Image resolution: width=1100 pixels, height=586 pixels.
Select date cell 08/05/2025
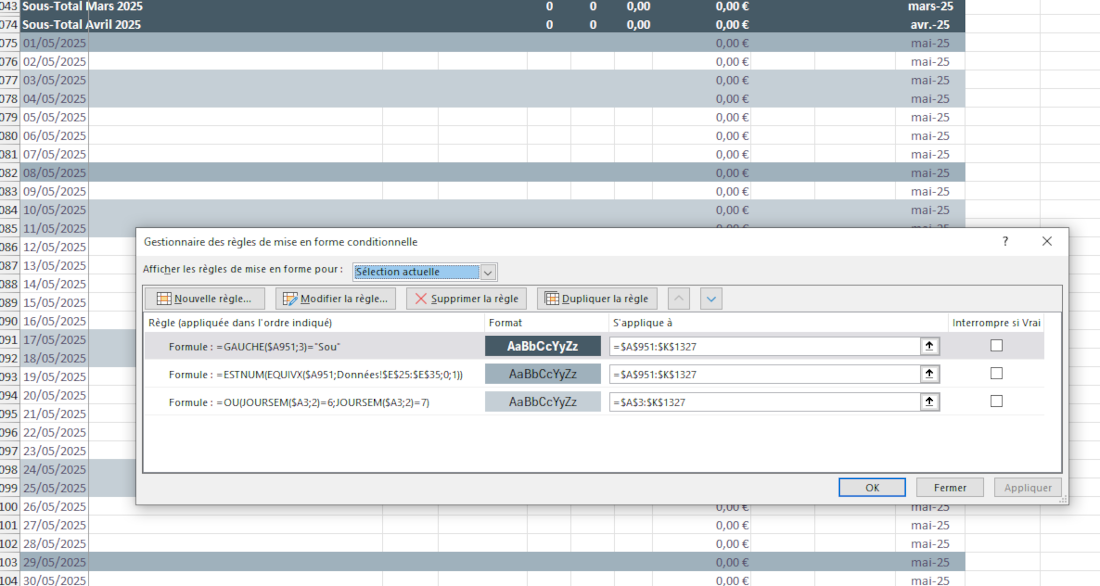54,173
